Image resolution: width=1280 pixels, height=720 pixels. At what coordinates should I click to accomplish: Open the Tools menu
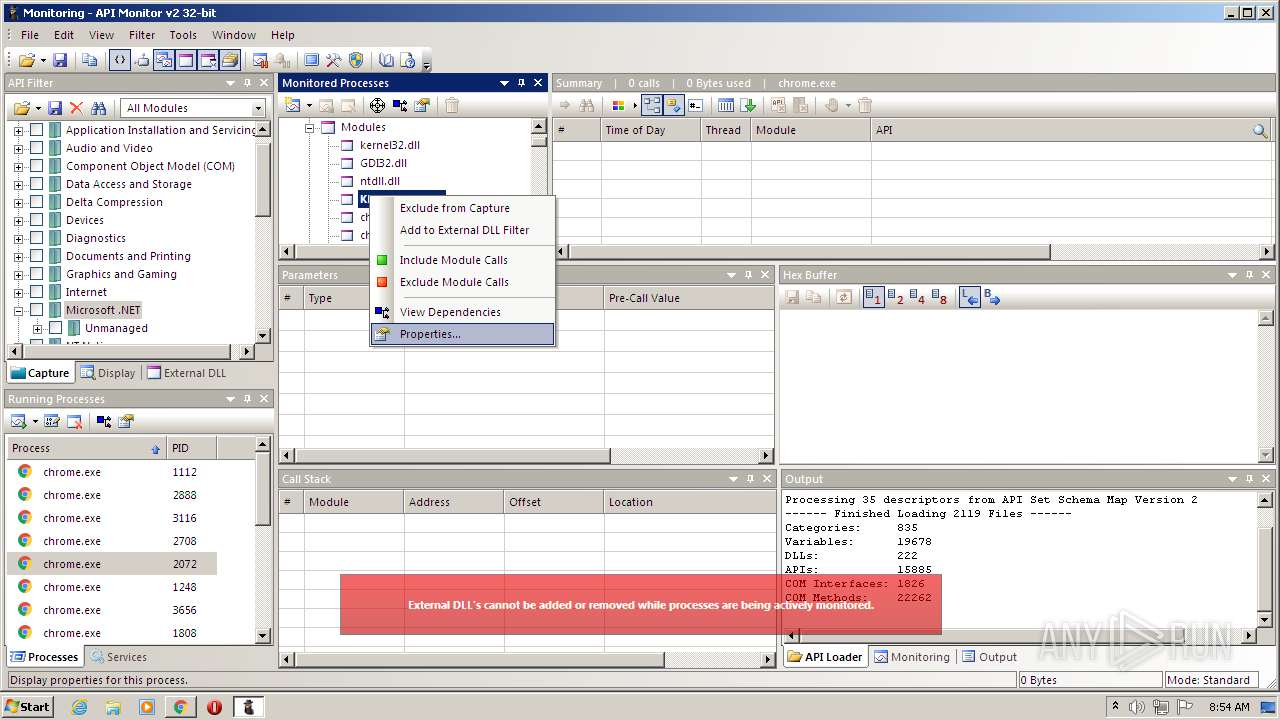pyautogui.click(x=183, y=35)
